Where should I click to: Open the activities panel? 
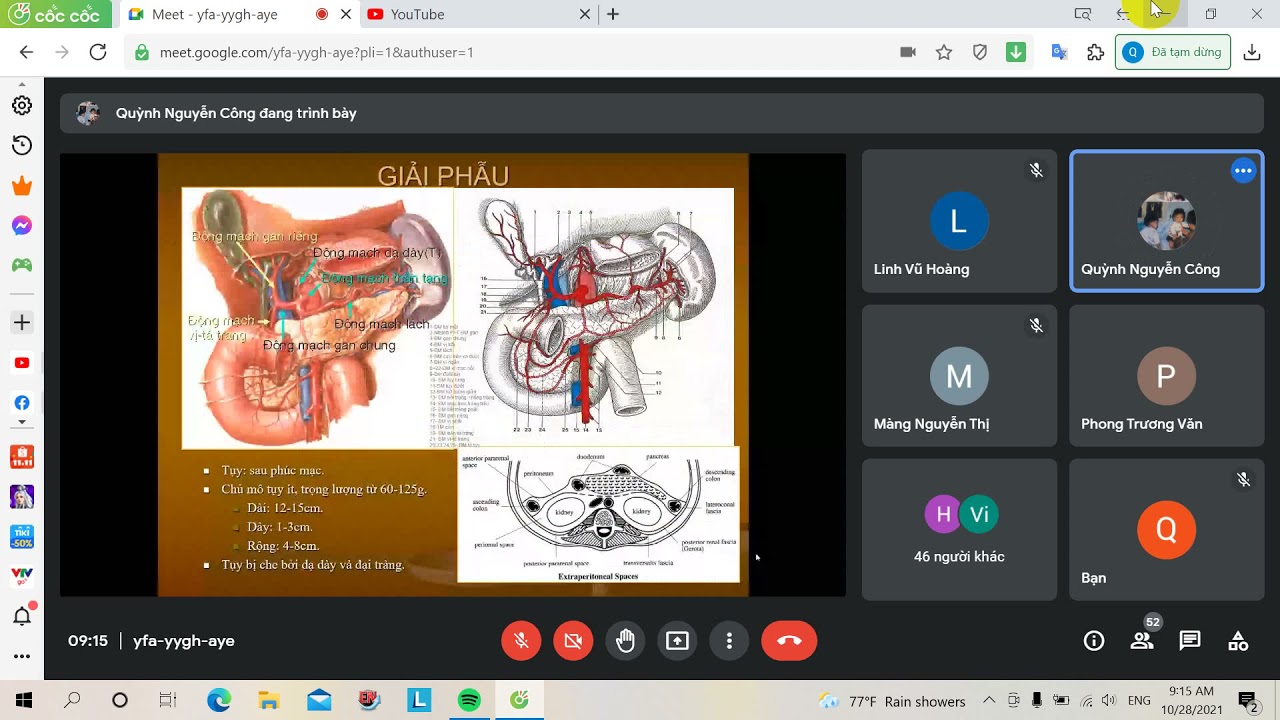click(x=1238, y=641)
